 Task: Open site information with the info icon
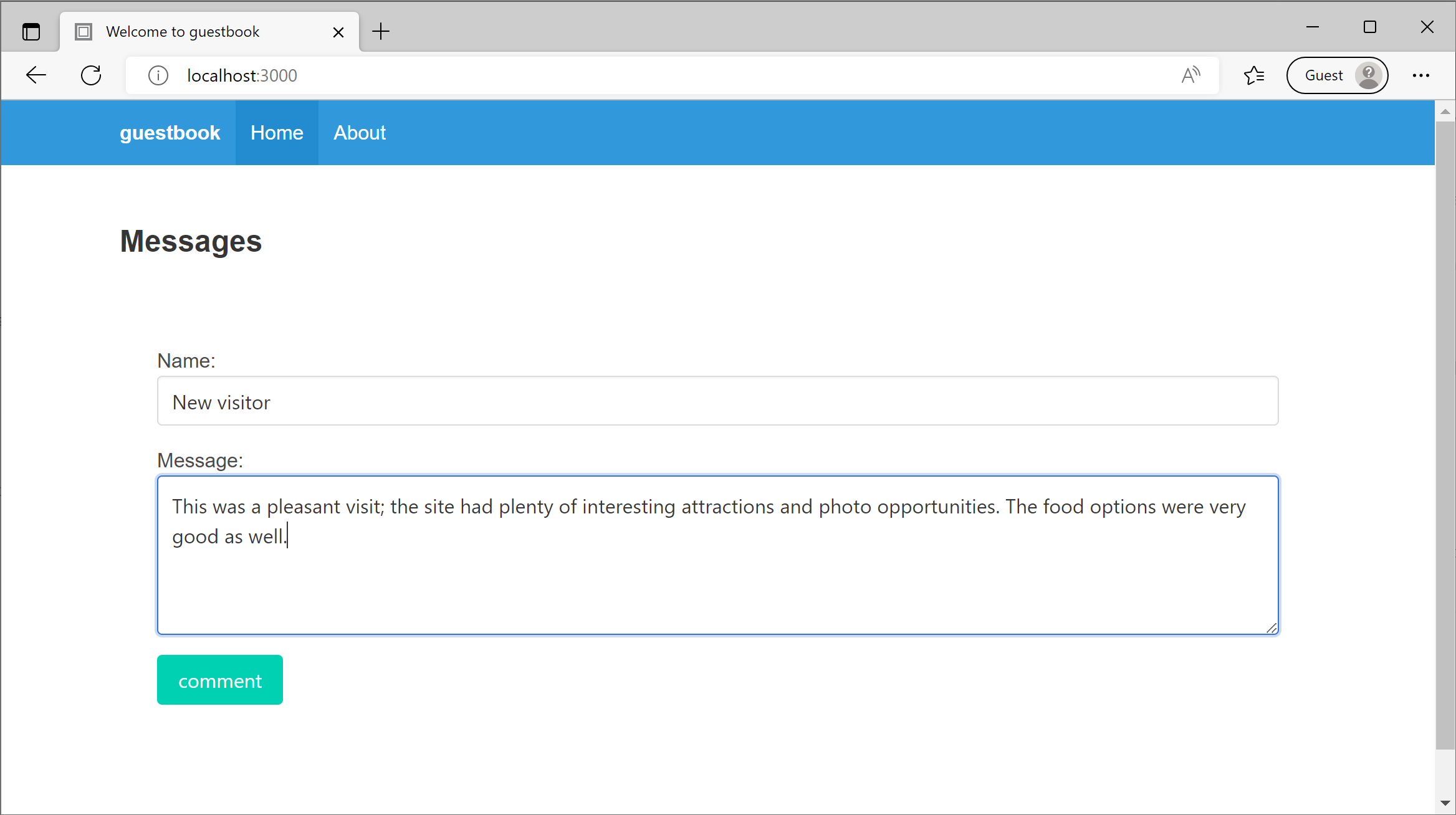click(158, 75)
